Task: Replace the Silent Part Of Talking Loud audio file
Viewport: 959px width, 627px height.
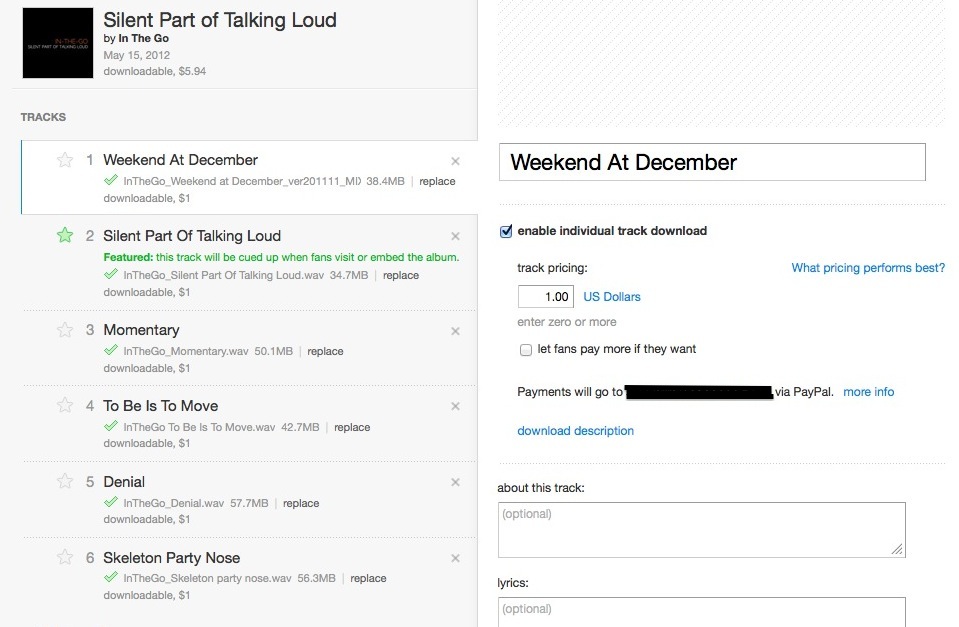Action: 401,275
